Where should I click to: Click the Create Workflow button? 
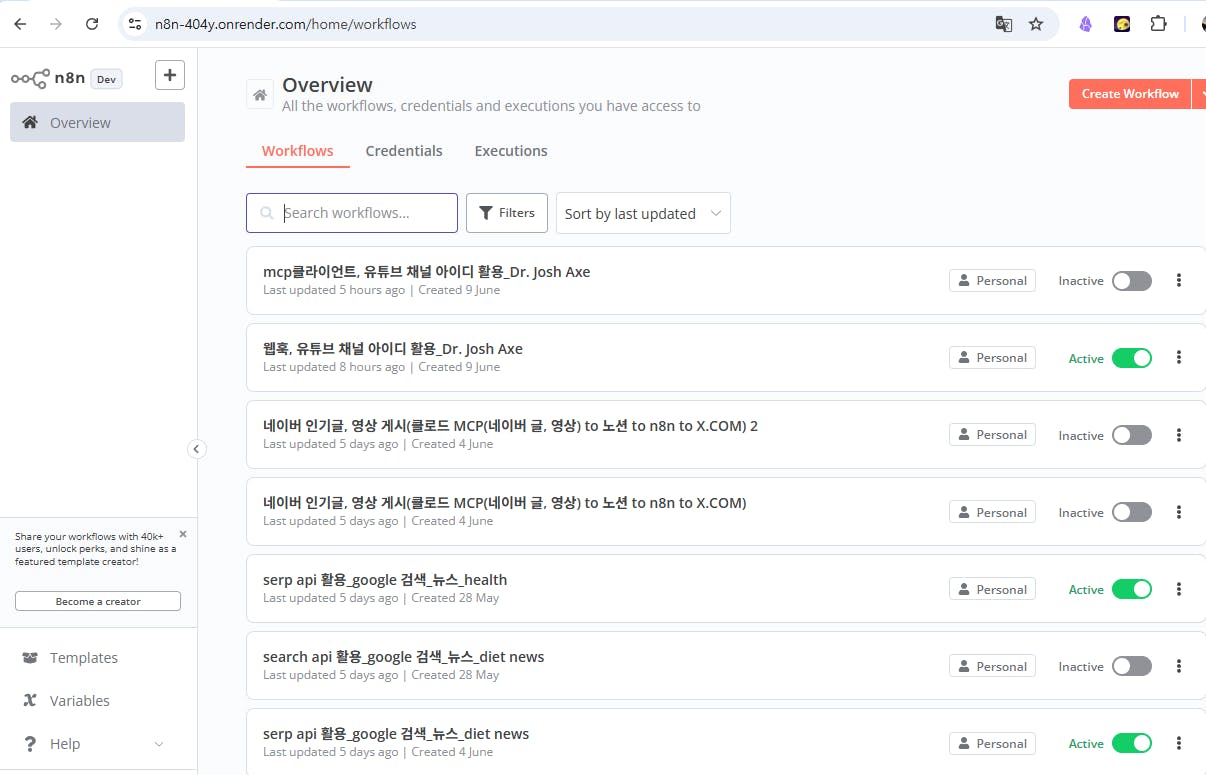point(1130,94)
